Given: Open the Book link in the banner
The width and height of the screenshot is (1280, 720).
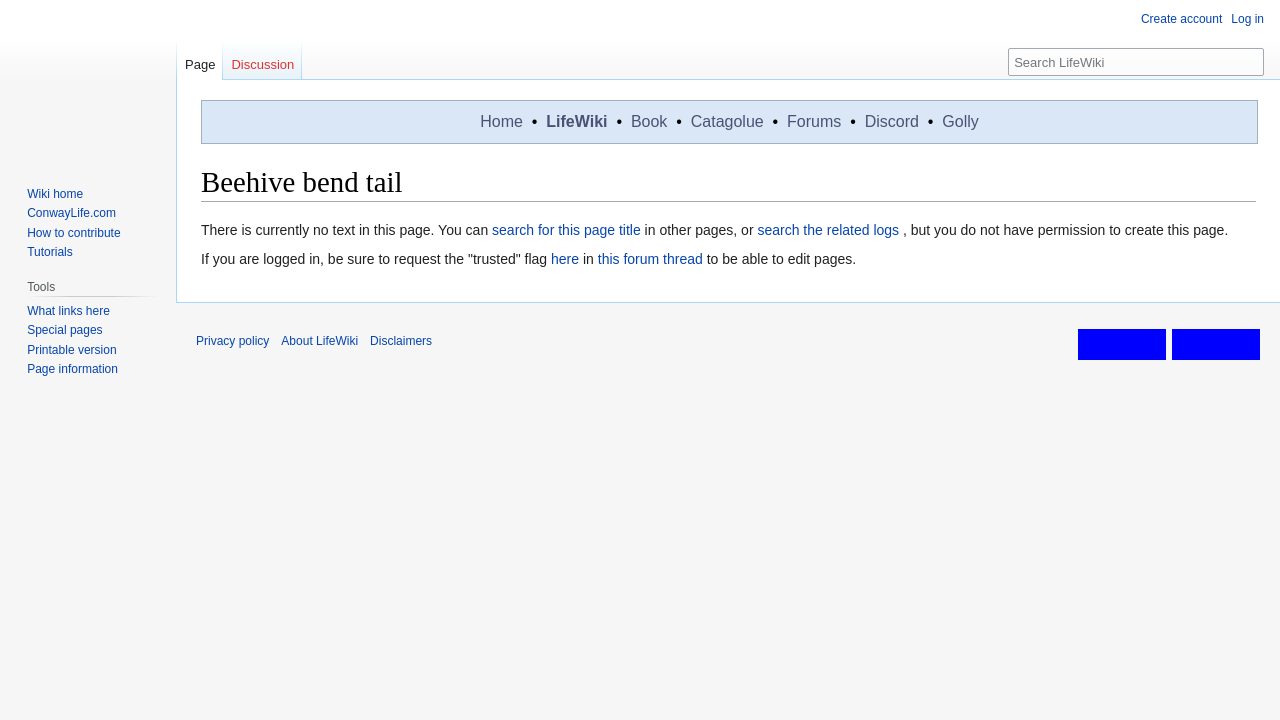Looking at the screenshot, I should pyautogui.click(x=648, y=122).
